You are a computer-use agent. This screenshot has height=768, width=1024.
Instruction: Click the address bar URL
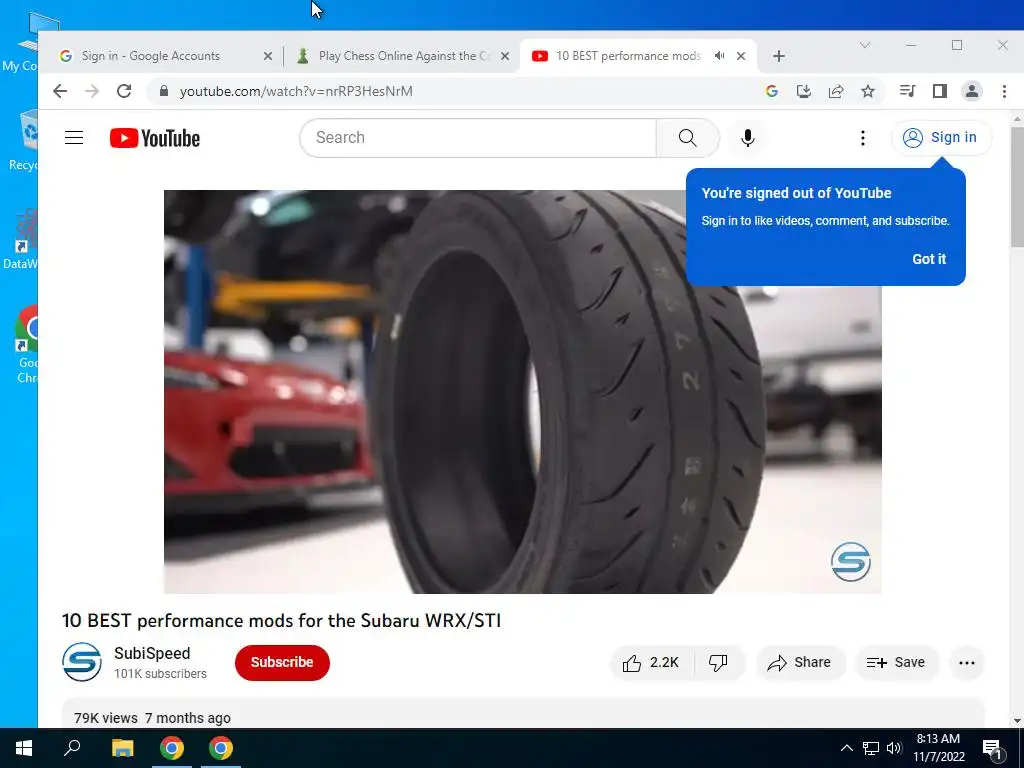[296, 91]
